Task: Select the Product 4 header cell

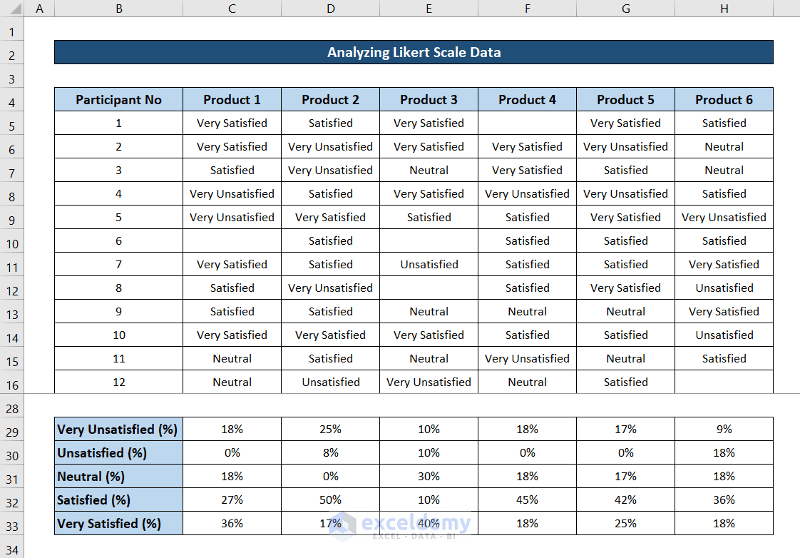Action: coord(527,100)
